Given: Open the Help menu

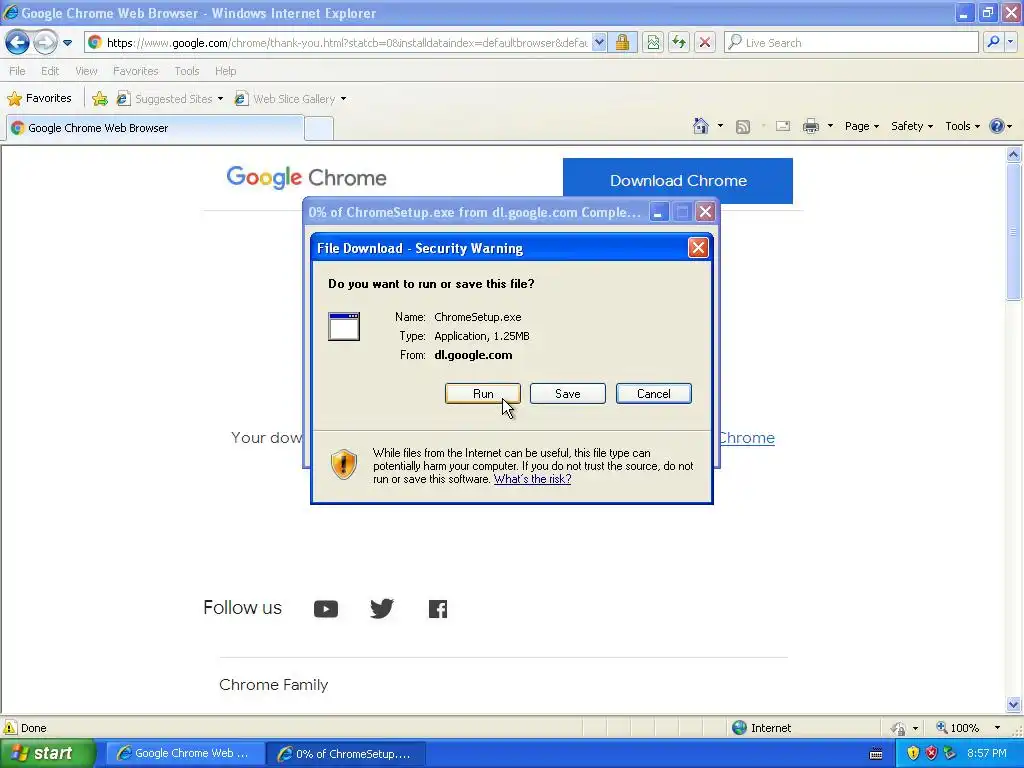Looking at the screenshot, I should [x=225, y=71].
